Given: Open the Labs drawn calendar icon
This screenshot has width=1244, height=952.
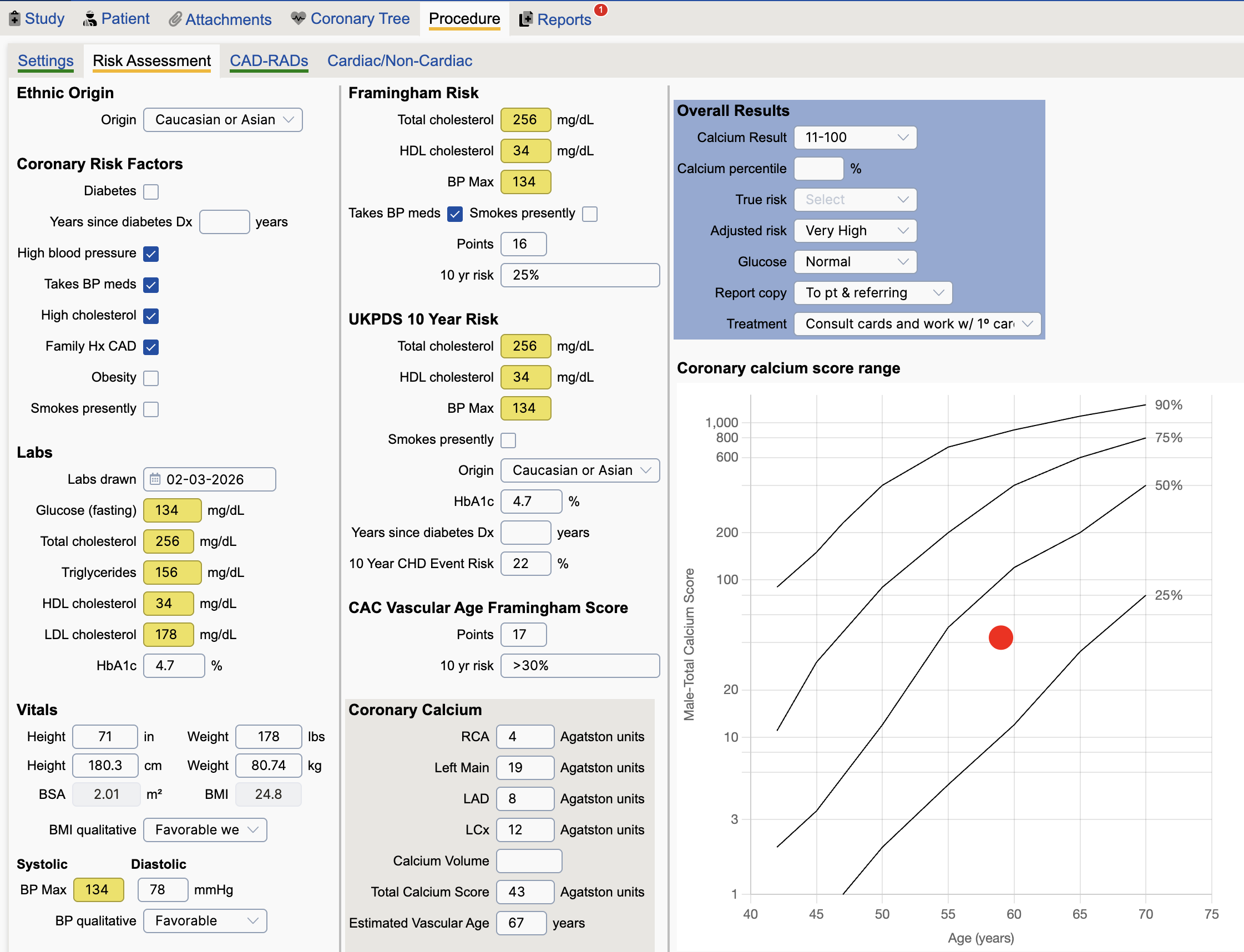Looking at the screenshot, I should click(x=155, y=479).
